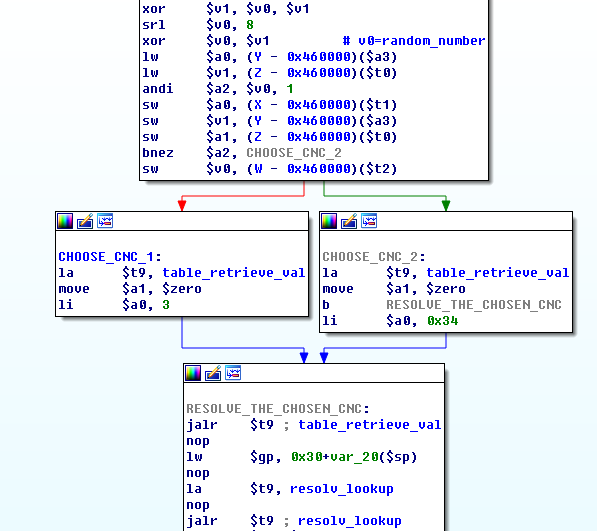Set node color of CHOOSE_CNC_2 block
This screenshot has height=531, width=597.
pyautogui.click(x=329, y=221)
